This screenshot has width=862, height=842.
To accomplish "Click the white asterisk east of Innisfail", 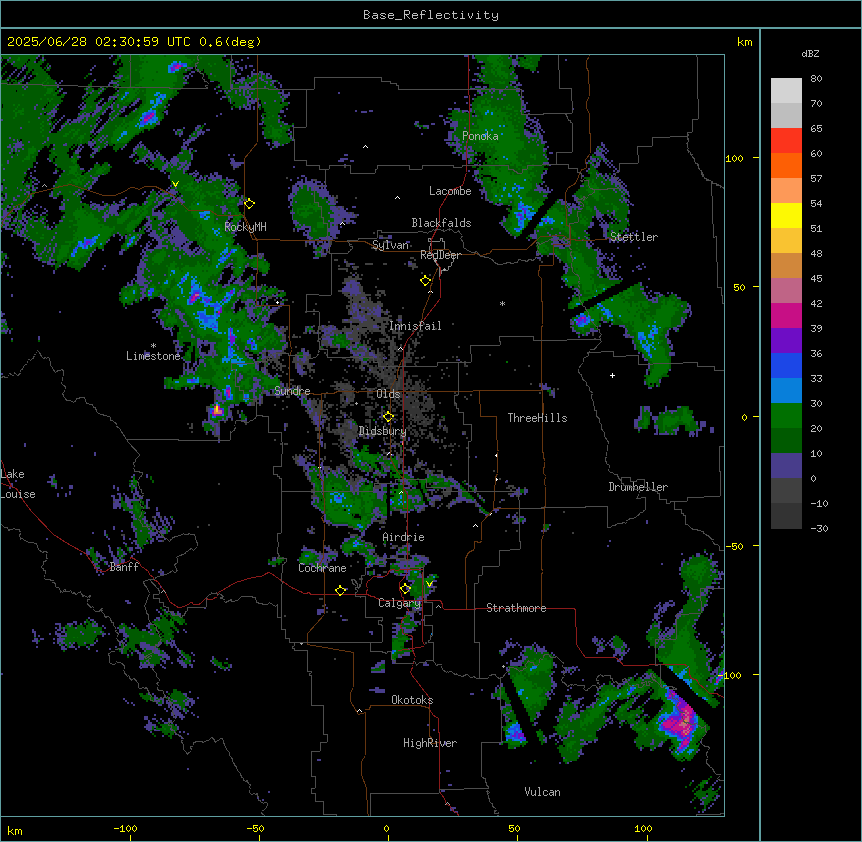I will click(x=502, y=303).
